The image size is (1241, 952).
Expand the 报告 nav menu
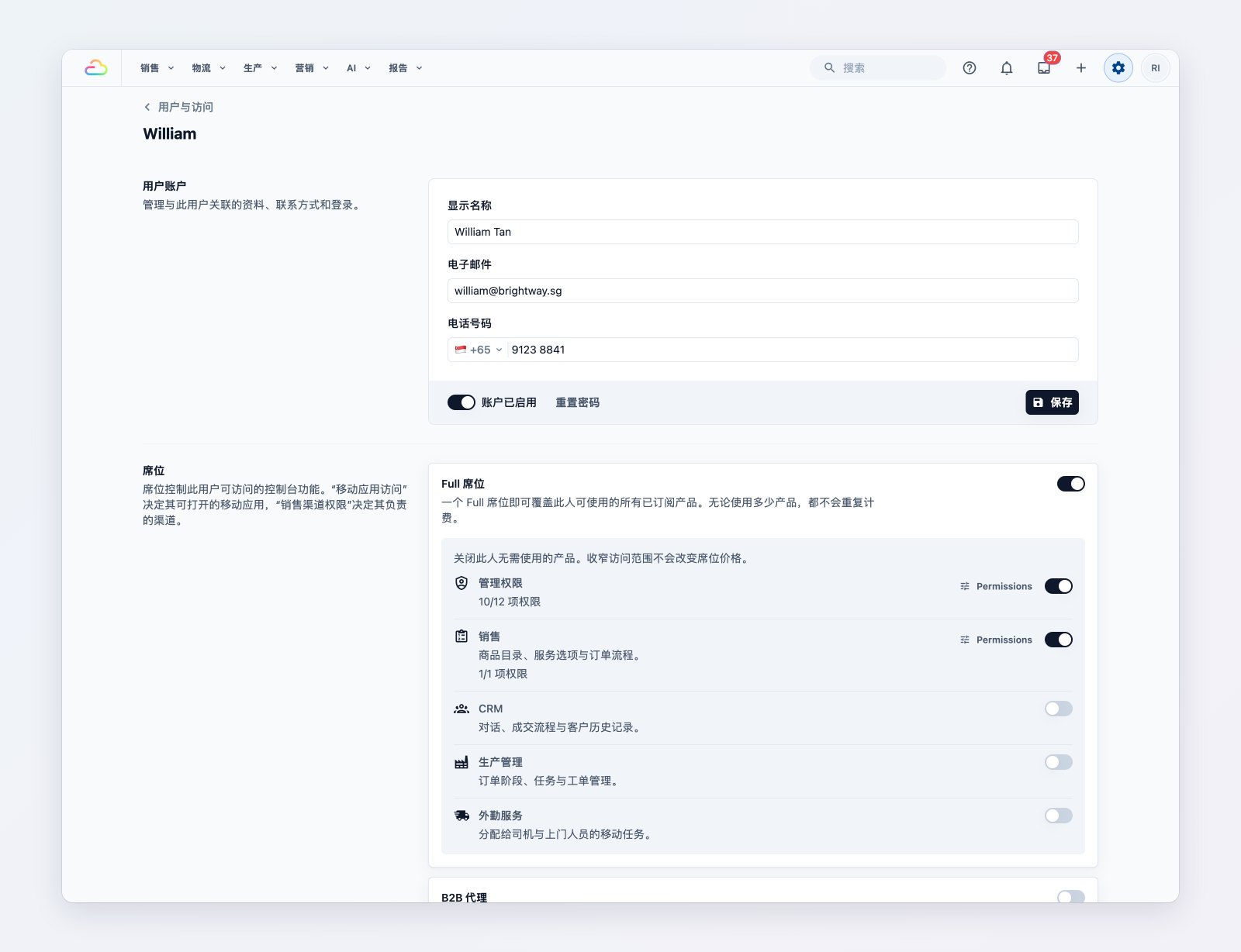(x=406, y=68)
